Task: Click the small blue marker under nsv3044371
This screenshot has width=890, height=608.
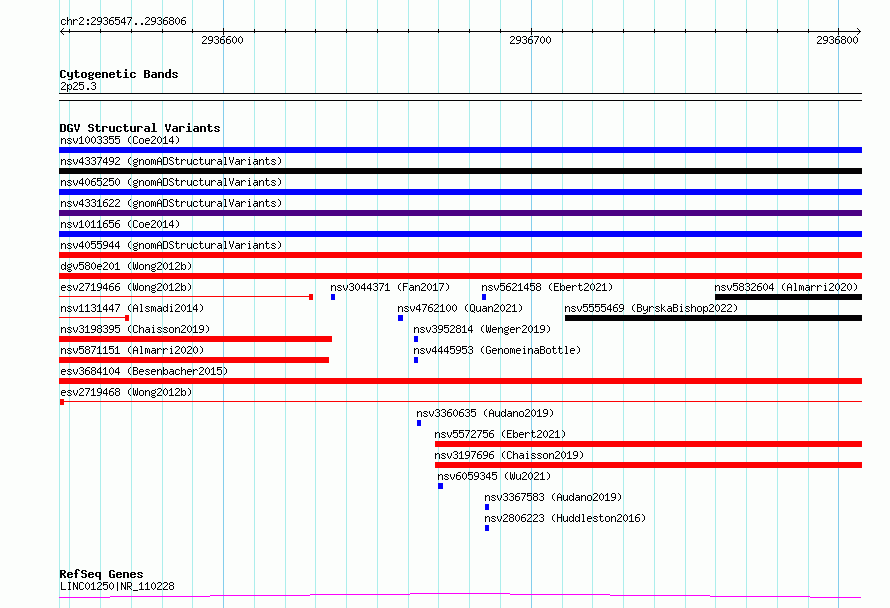Action: tap(333, 297)
